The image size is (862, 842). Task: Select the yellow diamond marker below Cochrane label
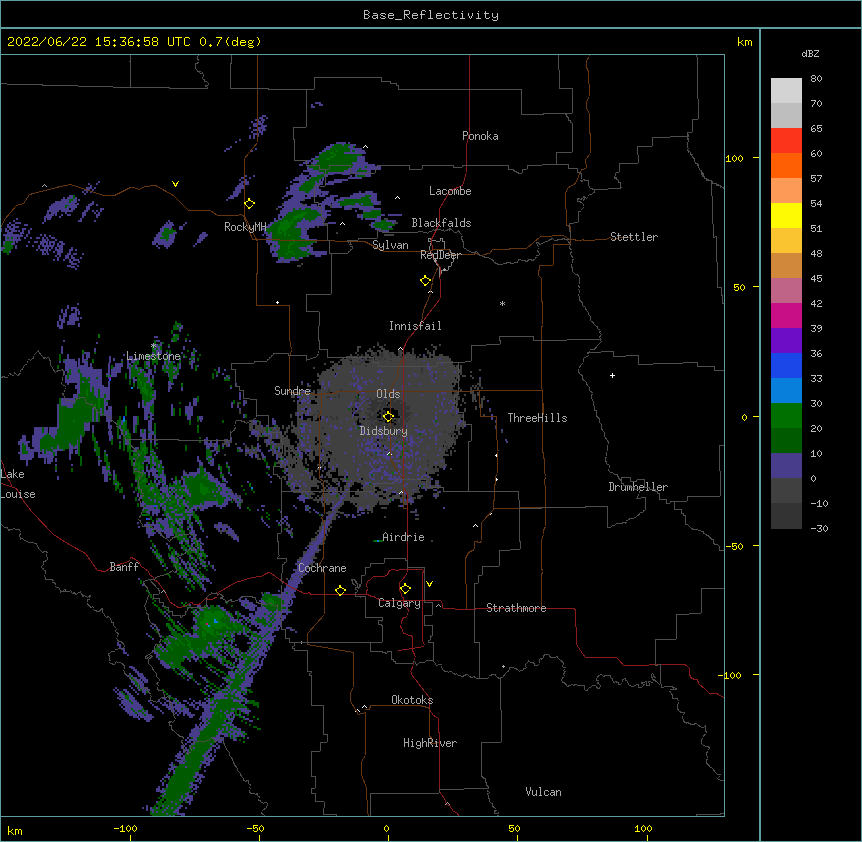coord(340,590)
